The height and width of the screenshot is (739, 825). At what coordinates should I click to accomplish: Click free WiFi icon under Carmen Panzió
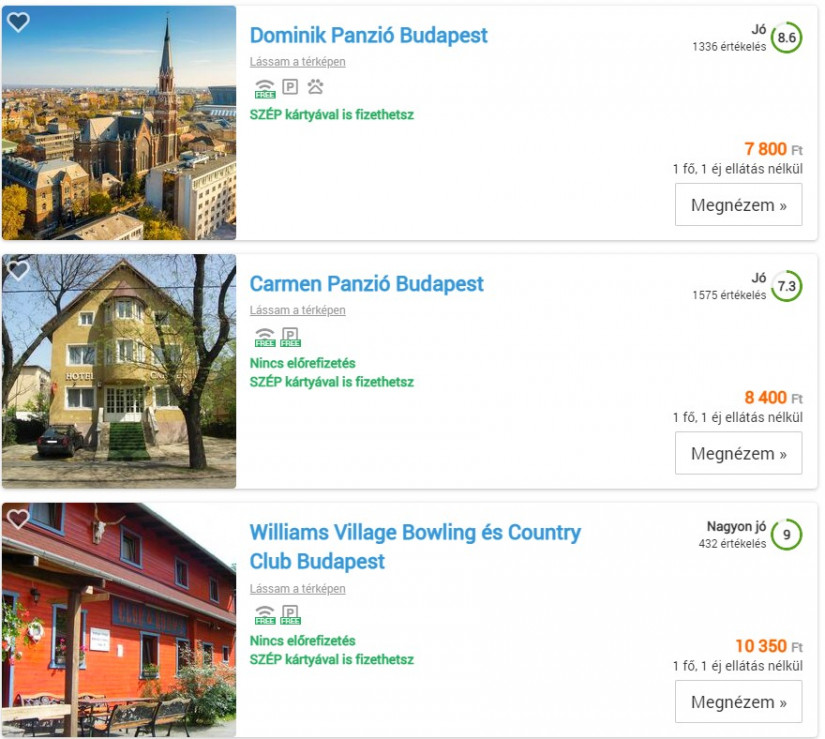(x=265, y=337)
